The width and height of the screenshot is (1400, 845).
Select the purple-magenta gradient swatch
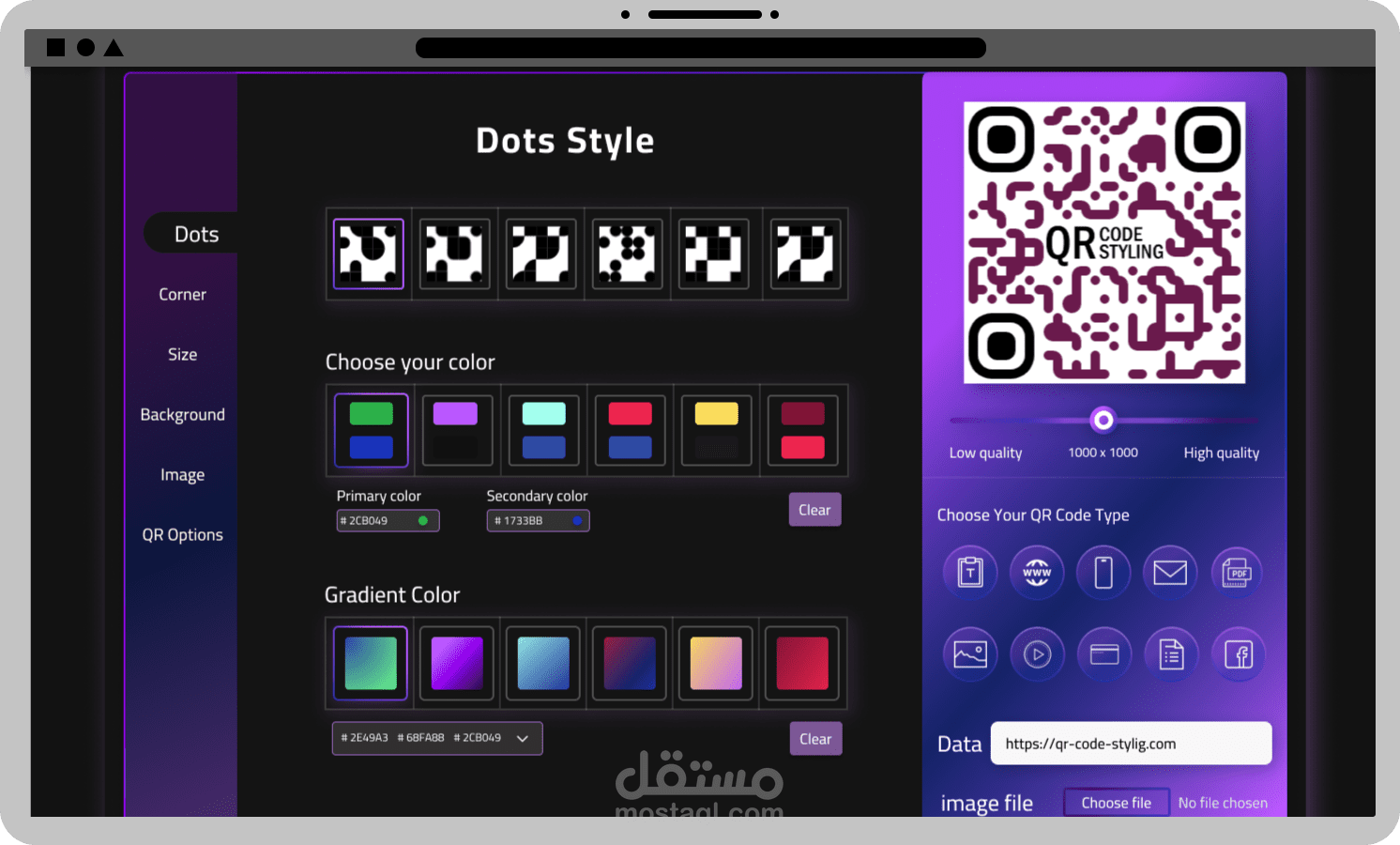tap(457, 663)
